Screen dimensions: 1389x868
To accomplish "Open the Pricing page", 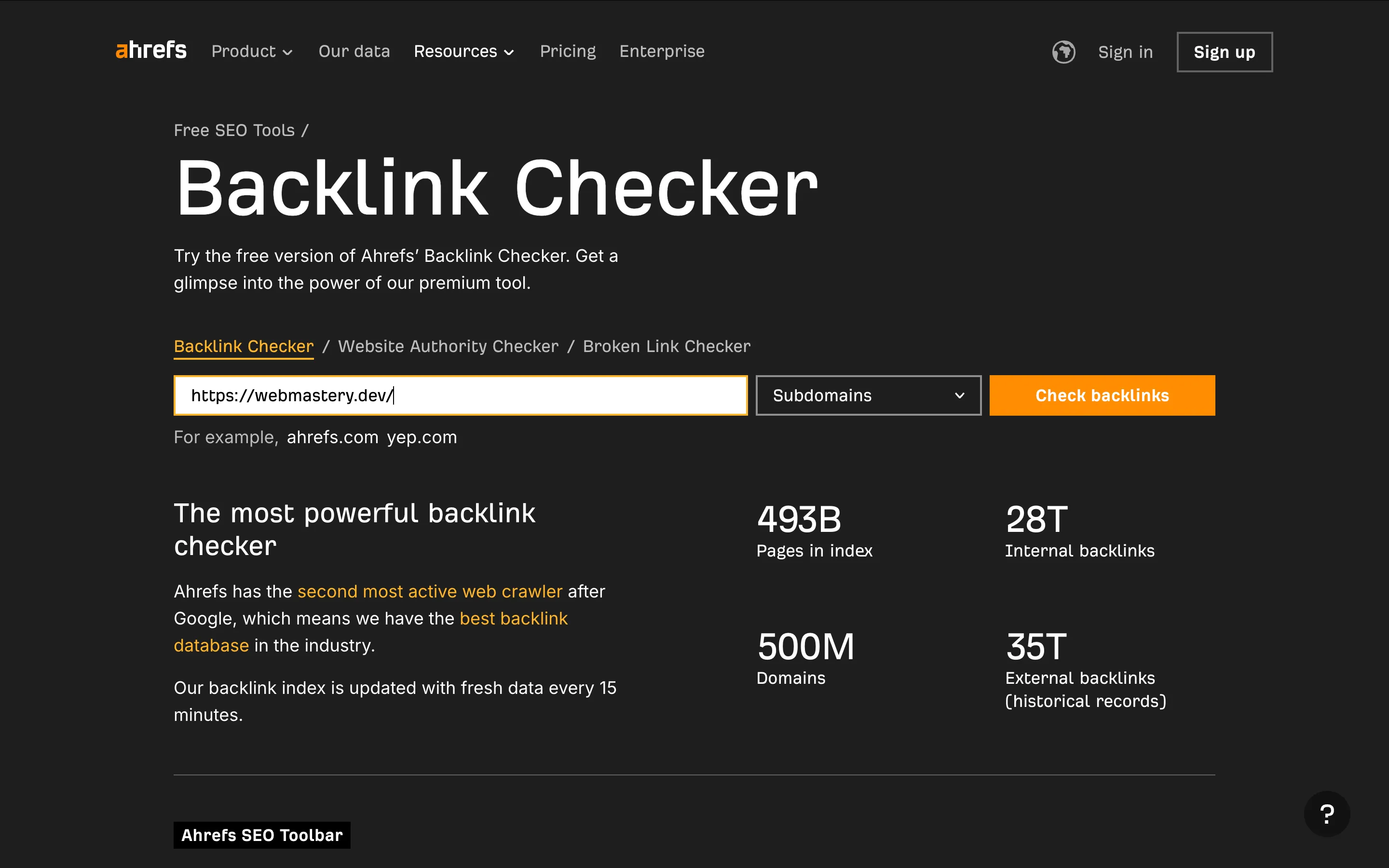I will 567,51.
